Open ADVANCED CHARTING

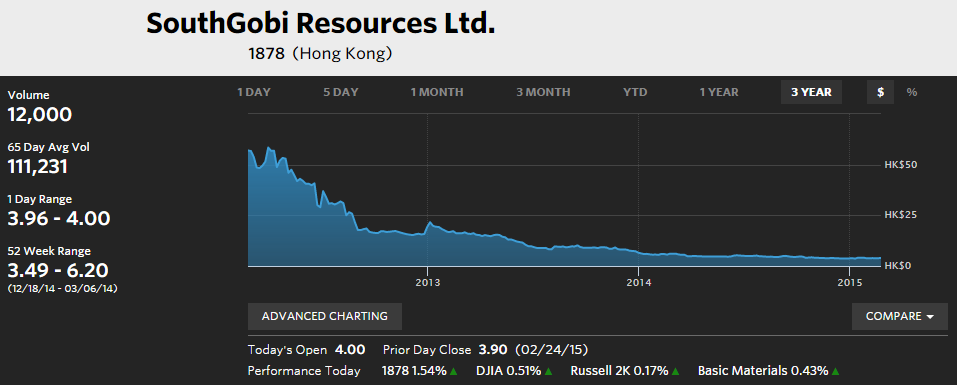tap(325, 316)
